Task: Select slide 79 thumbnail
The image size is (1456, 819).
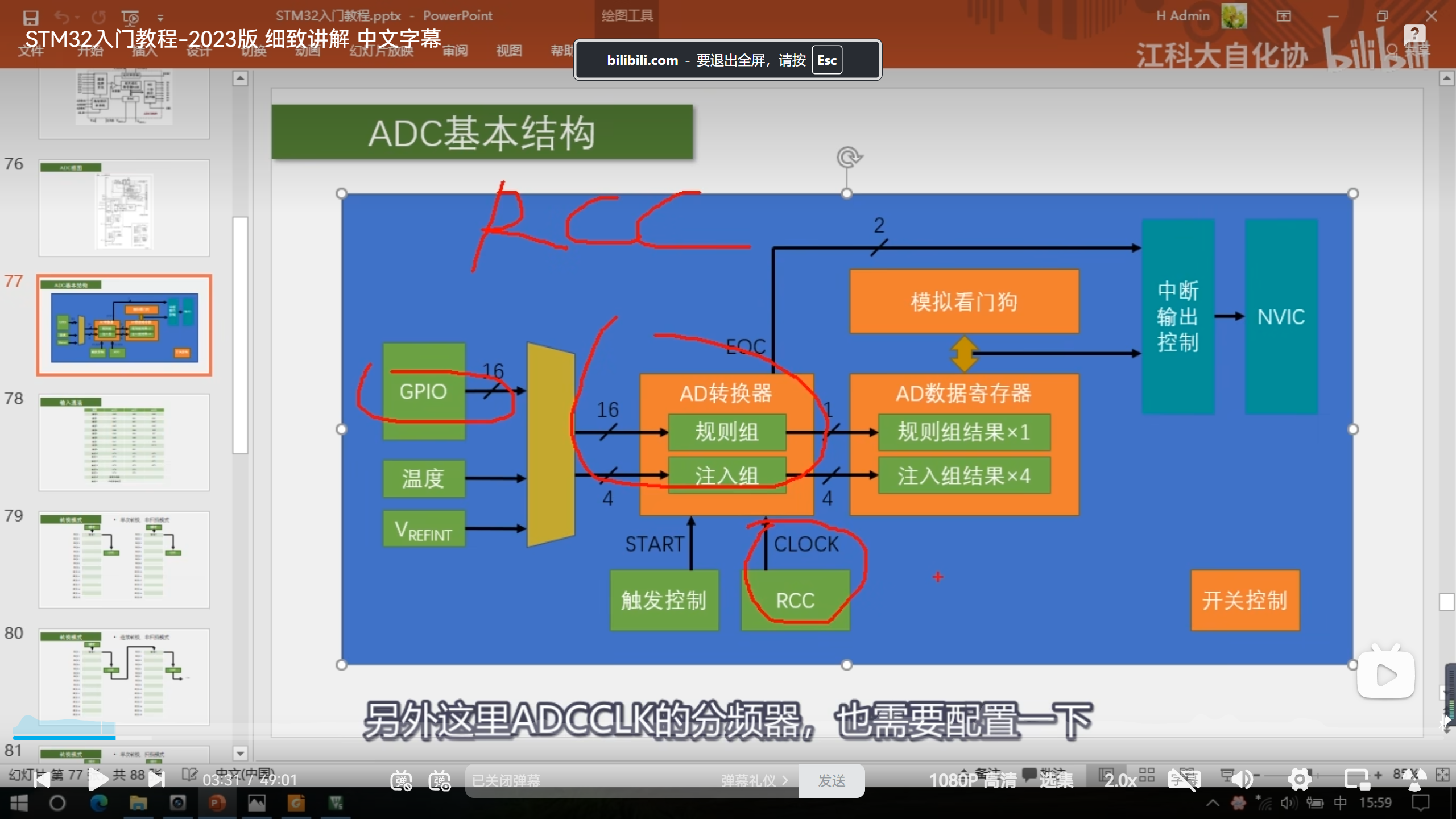Action: [x=124, y=560]
